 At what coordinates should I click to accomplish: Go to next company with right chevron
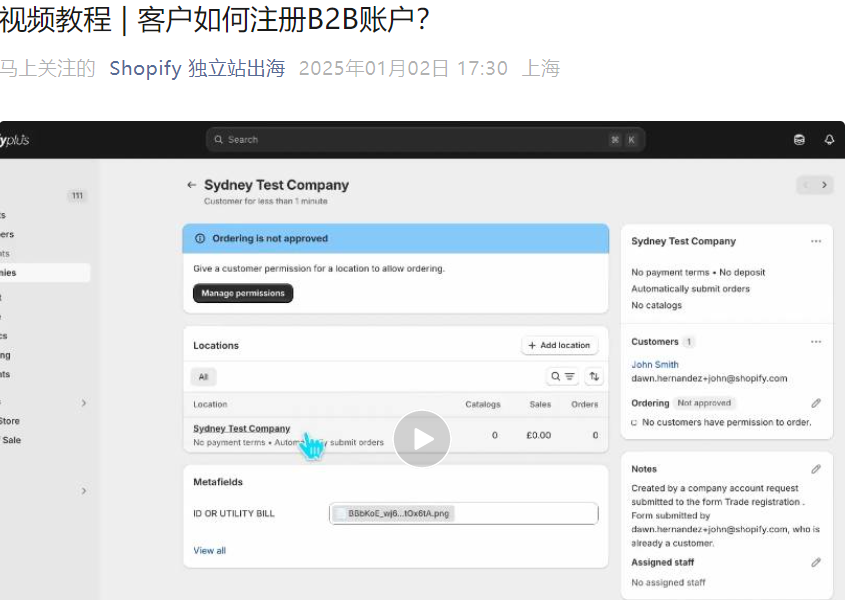(x=824, y=185)
